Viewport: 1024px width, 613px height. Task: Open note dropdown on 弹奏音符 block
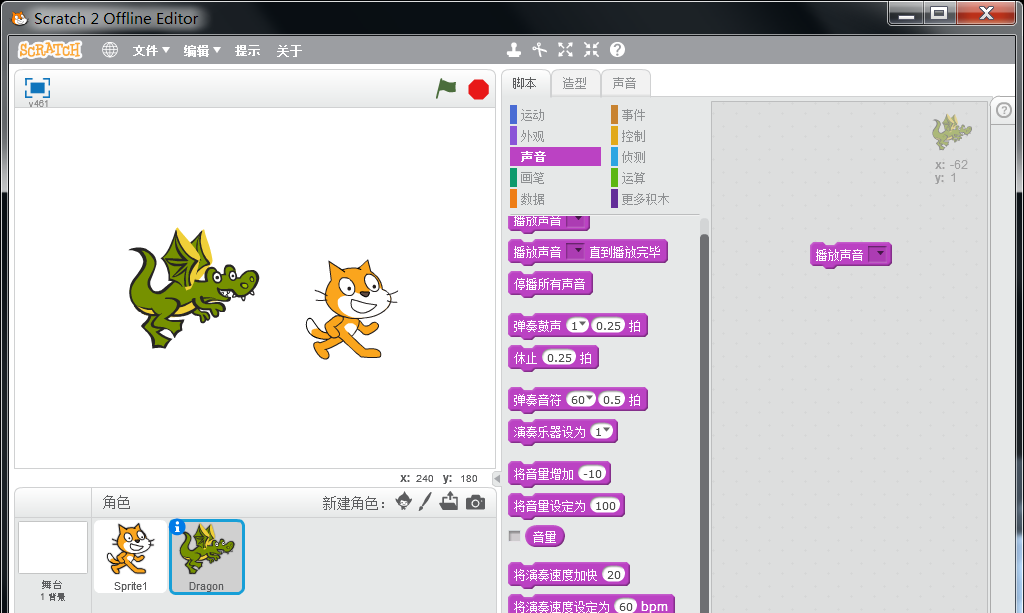point(581,400)
